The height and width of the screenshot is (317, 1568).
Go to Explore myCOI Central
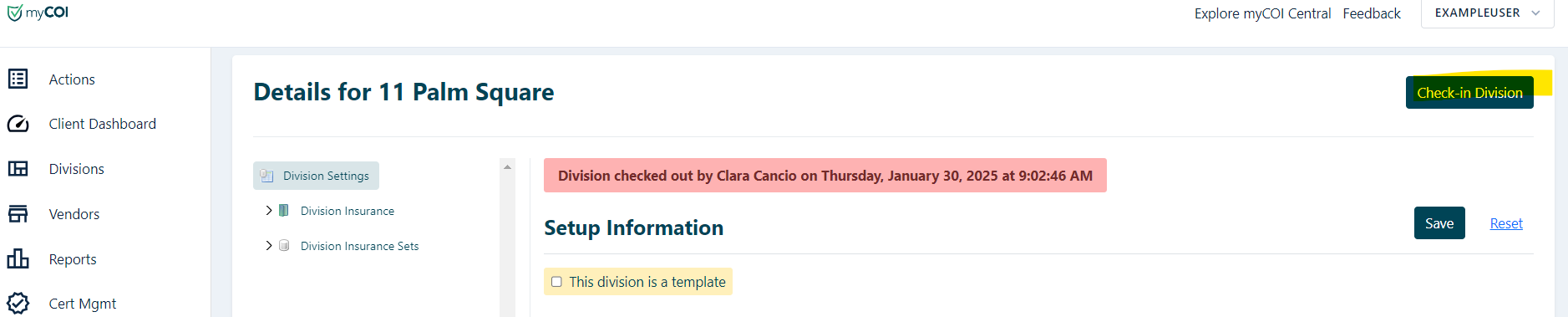[1262, 13]
